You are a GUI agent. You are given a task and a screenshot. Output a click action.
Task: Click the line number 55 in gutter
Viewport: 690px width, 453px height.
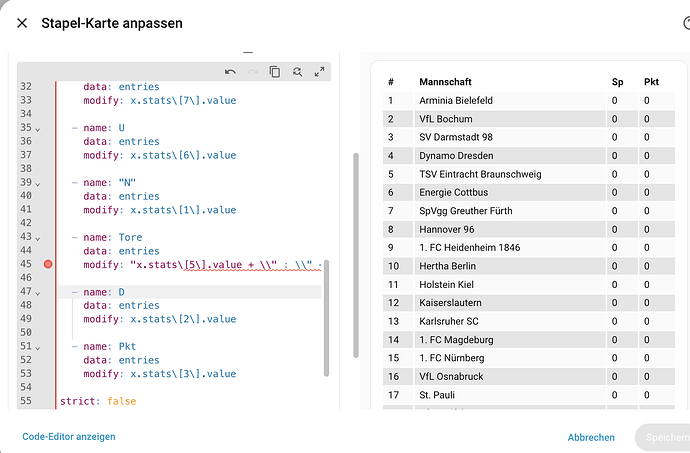pyautogui.click(x=26, y=401)
